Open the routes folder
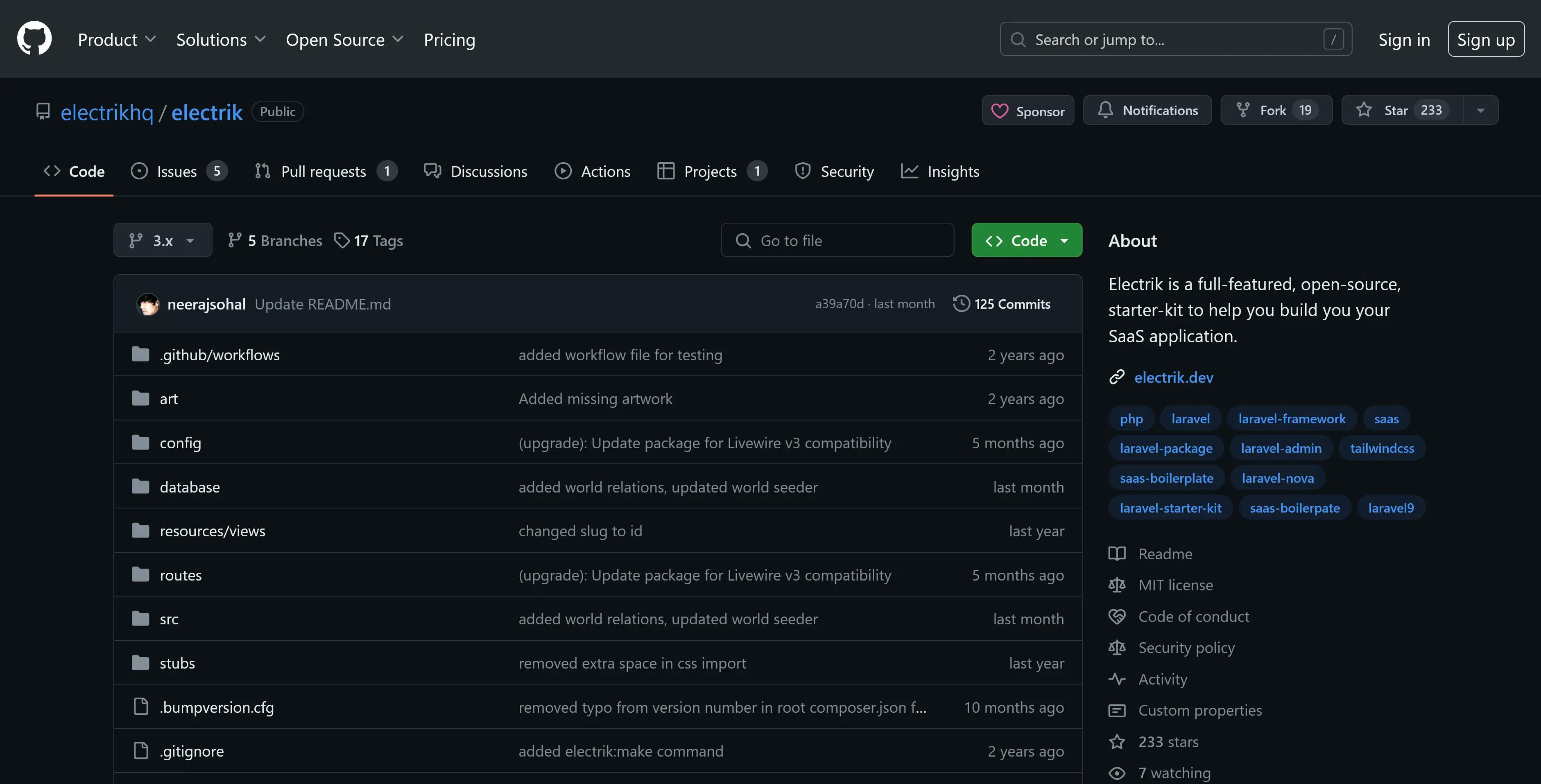The image size is (1541, 784). (x=181, y=575)
